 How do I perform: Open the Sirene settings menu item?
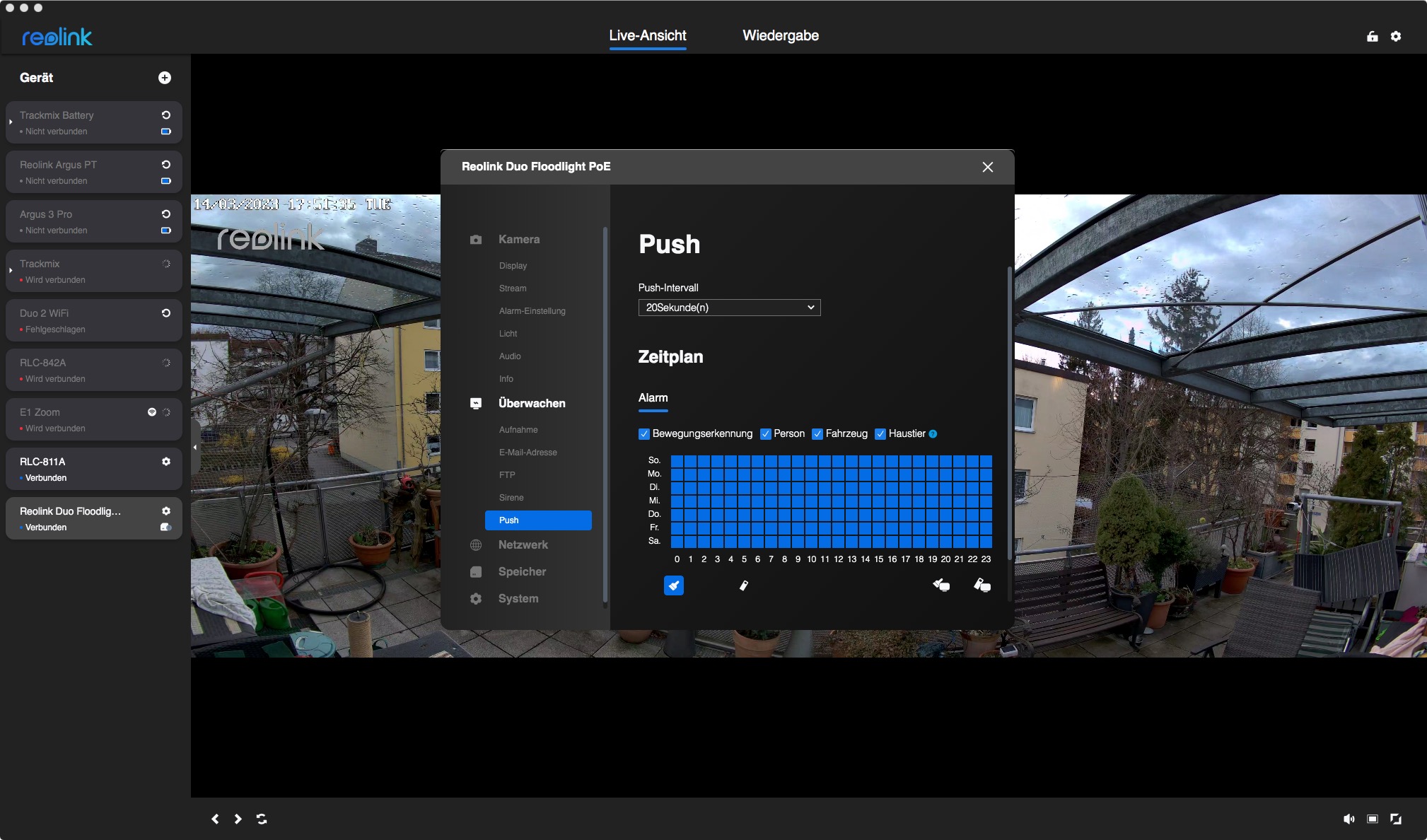tap(511, 498)
